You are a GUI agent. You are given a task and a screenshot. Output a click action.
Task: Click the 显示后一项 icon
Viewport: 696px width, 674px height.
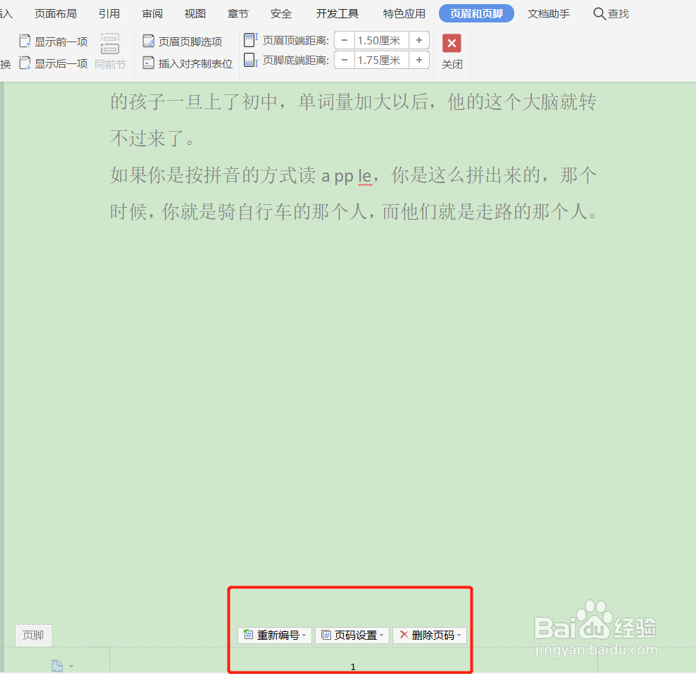click(x=25, y=63)
